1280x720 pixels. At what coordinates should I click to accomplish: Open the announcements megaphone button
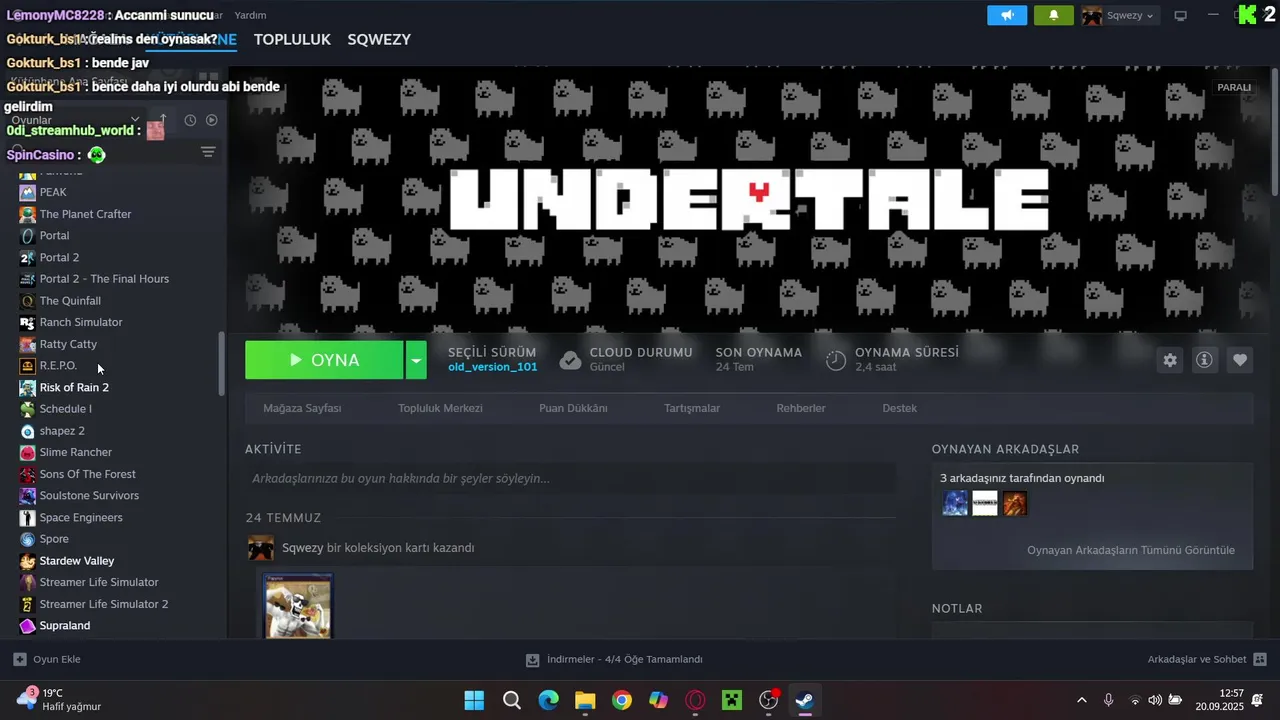pyautogui.click(x=1007, y=15)
